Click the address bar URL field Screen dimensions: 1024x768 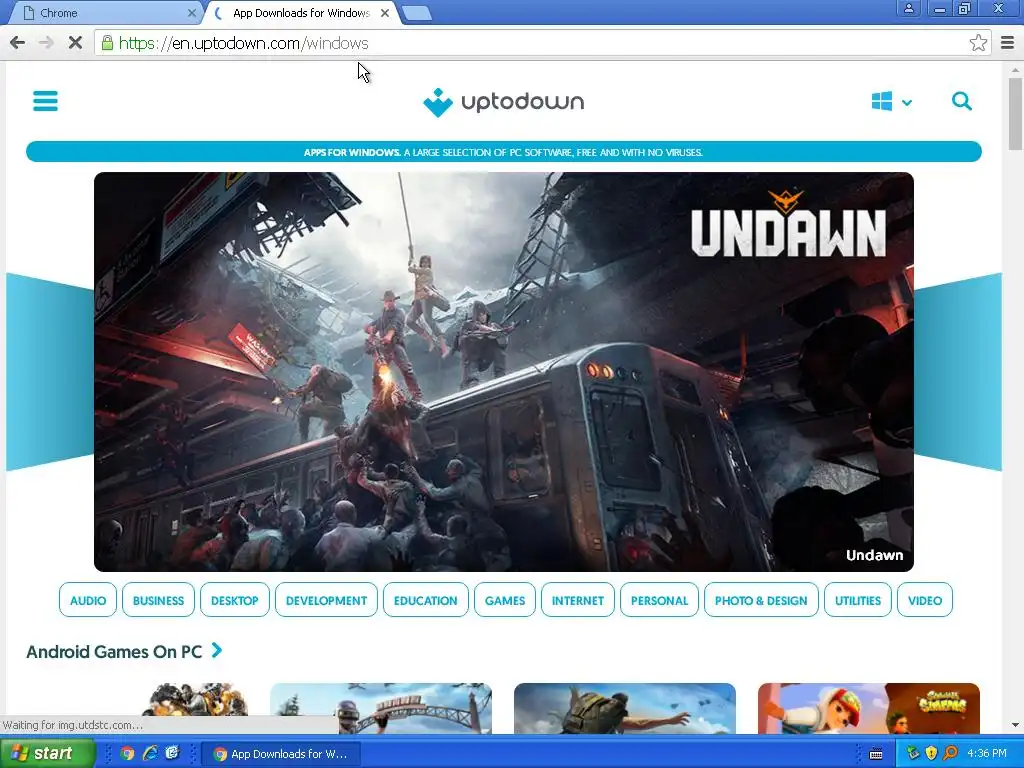(542, 43)
